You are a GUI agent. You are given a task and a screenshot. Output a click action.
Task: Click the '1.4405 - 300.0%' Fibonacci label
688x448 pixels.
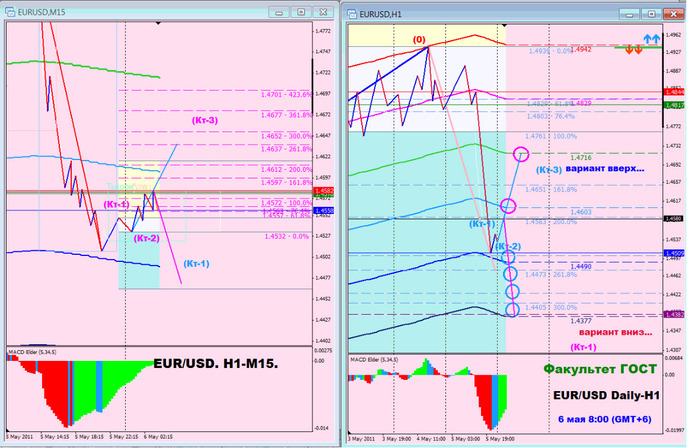click(551, 308)
